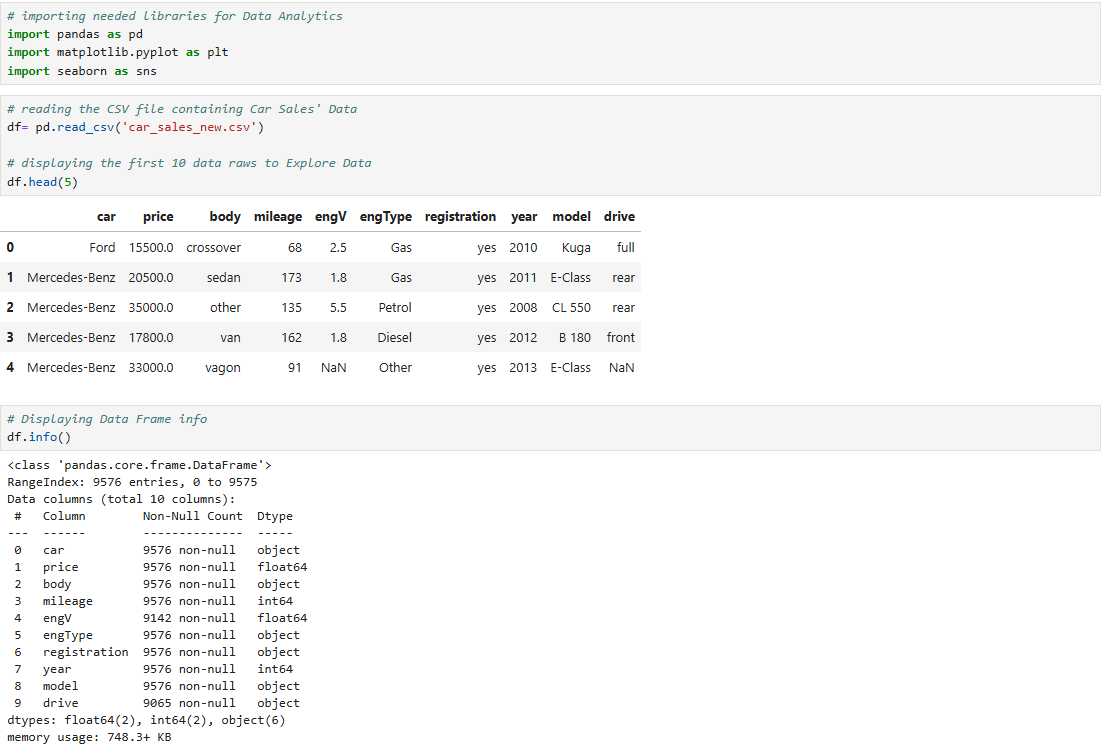Screen dimensions: 1101x753
Task: Click the 'memory usage: 748.3+ KB' line
Action: [x=89, y=737]
